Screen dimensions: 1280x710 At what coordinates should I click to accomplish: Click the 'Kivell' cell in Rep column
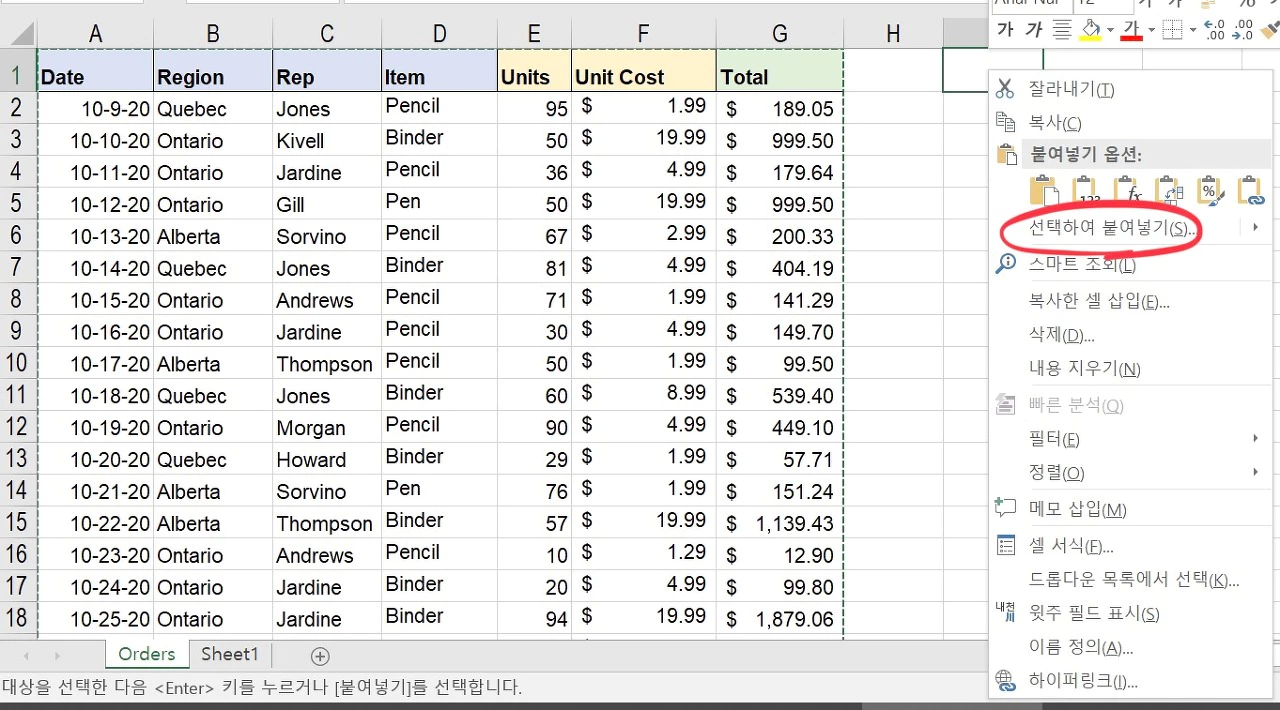click(327, 140)
